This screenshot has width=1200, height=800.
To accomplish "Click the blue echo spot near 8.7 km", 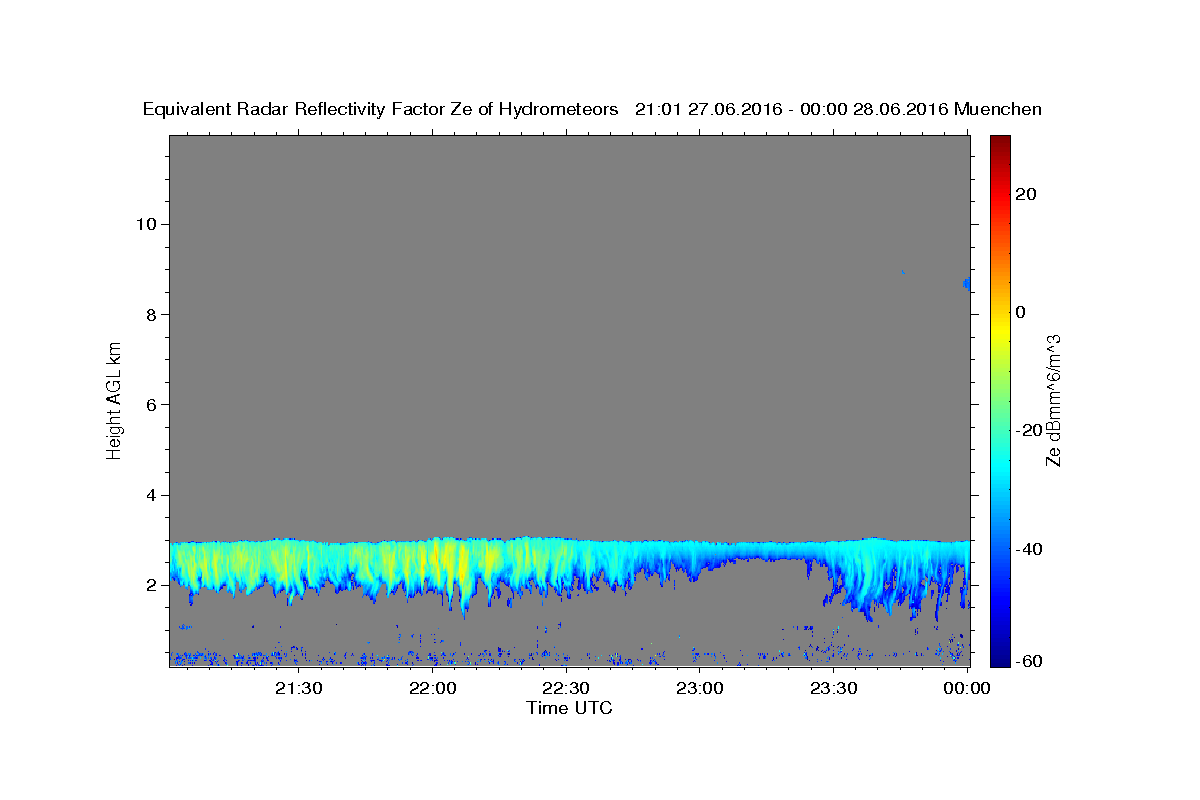I will pyautogui.click(x=966, y=284).
